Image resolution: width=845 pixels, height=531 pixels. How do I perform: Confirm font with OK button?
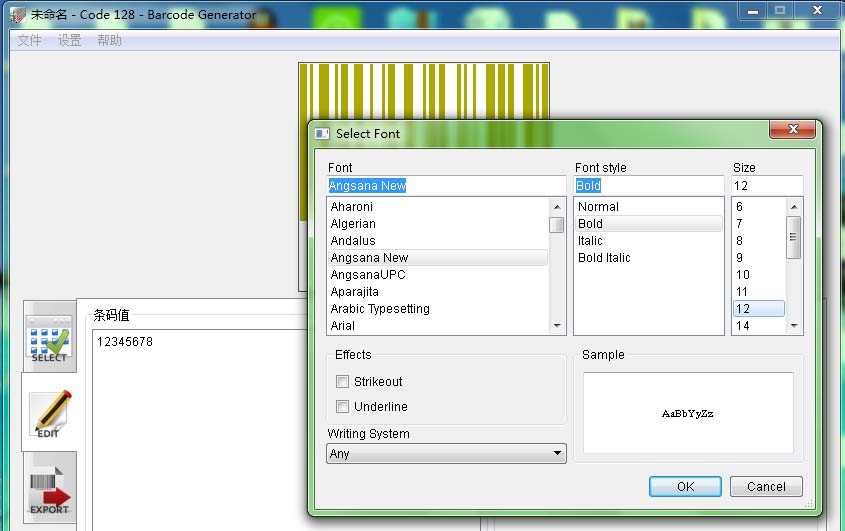(x=685, y=486)
